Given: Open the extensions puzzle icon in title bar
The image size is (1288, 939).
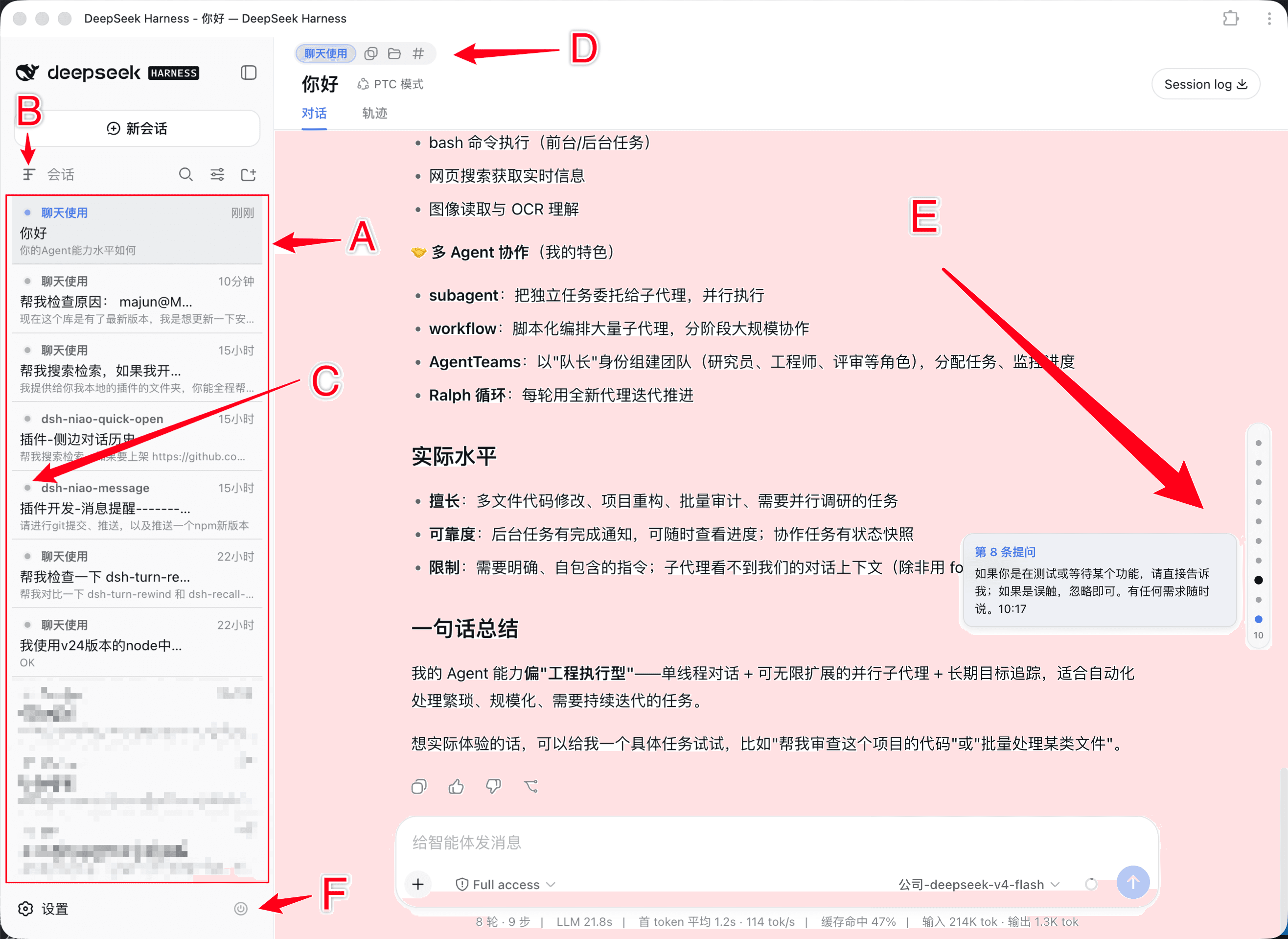Looking at the screenshot, I should coord(1231,18).
